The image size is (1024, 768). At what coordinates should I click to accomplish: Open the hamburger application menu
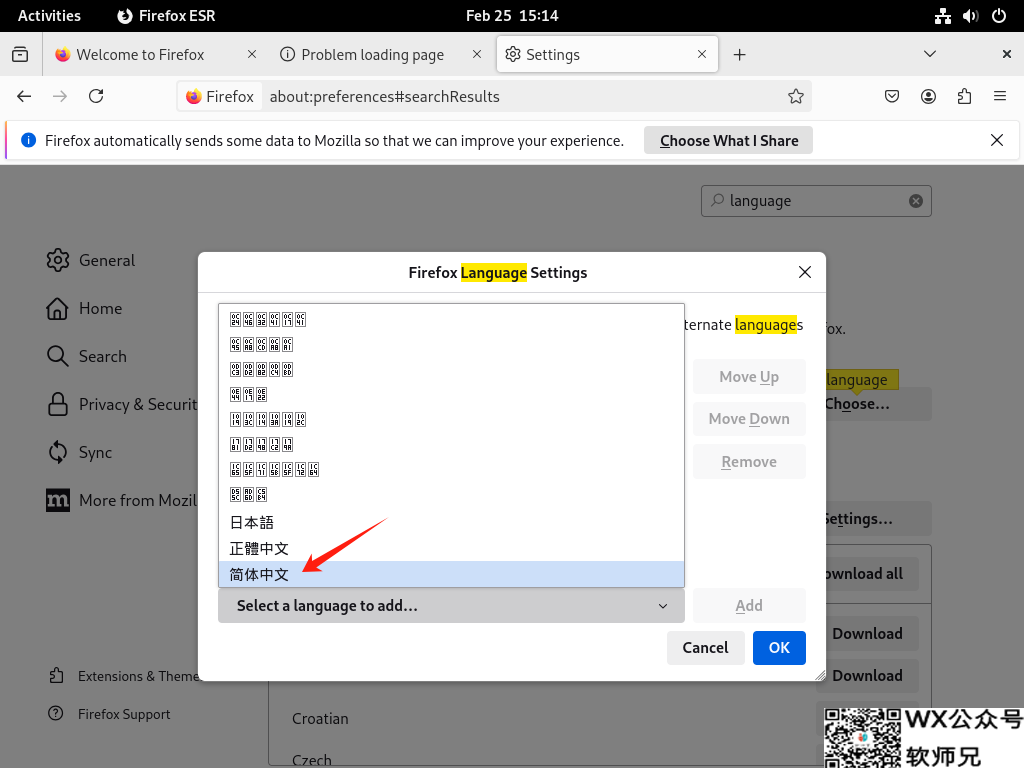[x=1000, y=97]
